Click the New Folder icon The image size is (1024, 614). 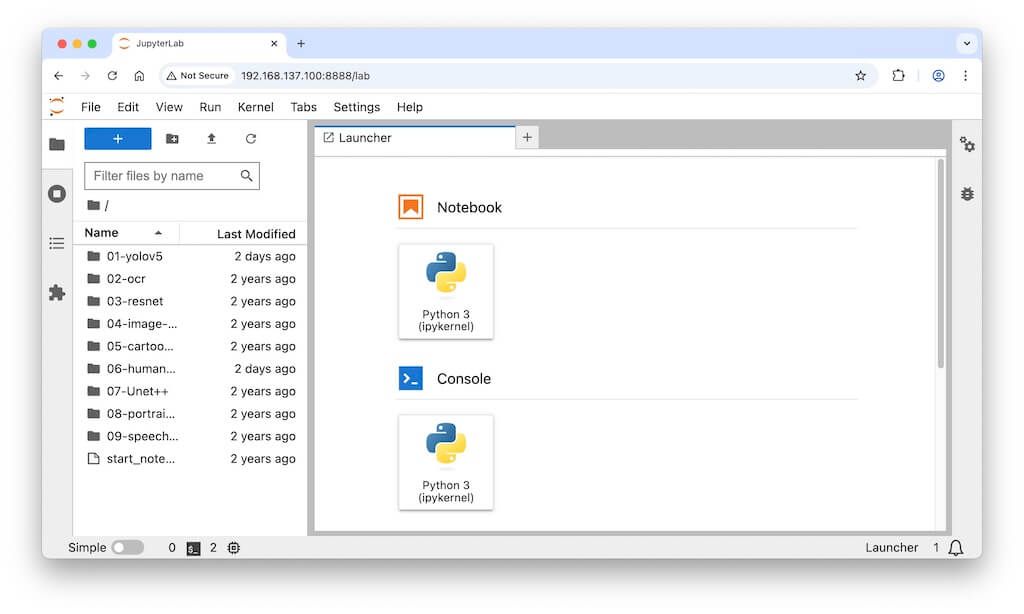172,139
